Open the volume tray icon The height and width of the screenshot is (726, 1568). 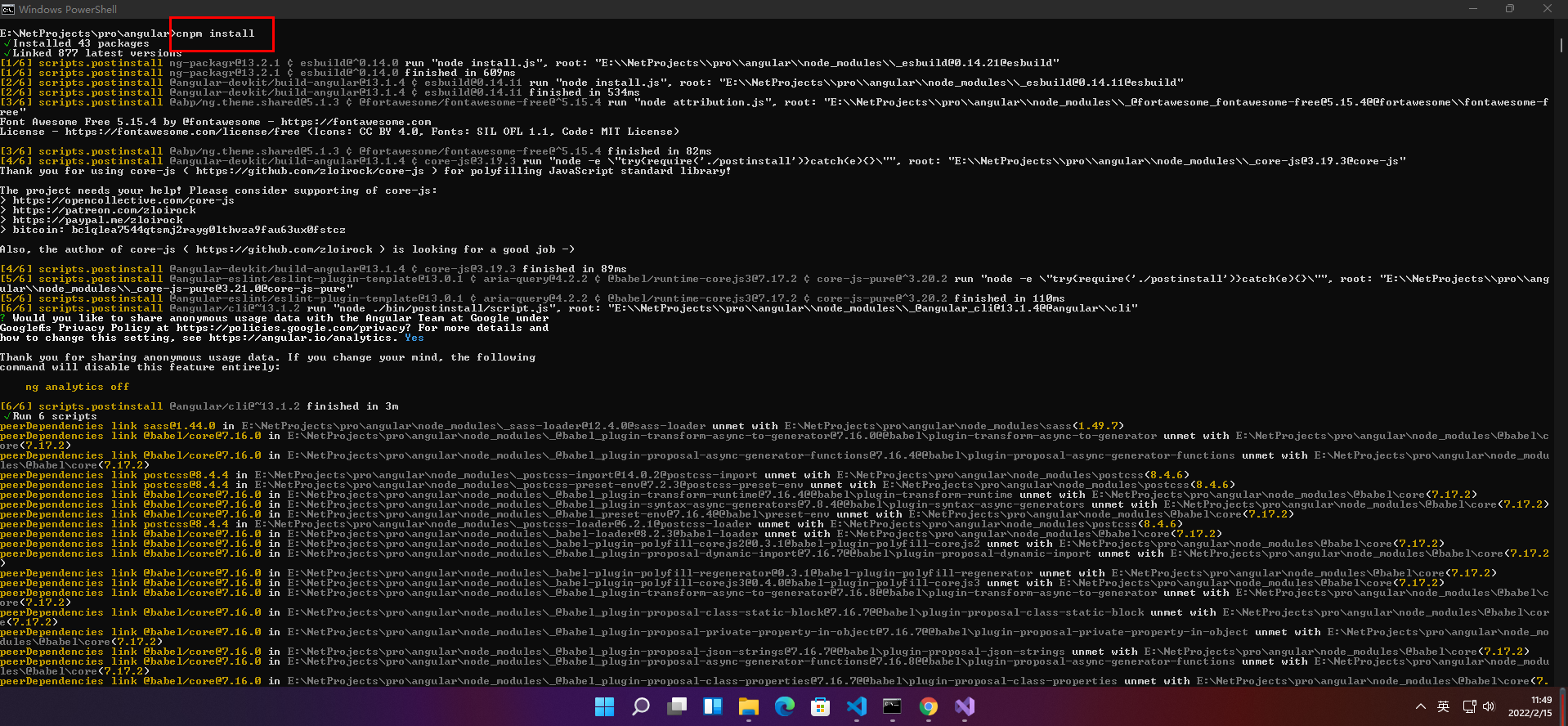pos(1489,706)
